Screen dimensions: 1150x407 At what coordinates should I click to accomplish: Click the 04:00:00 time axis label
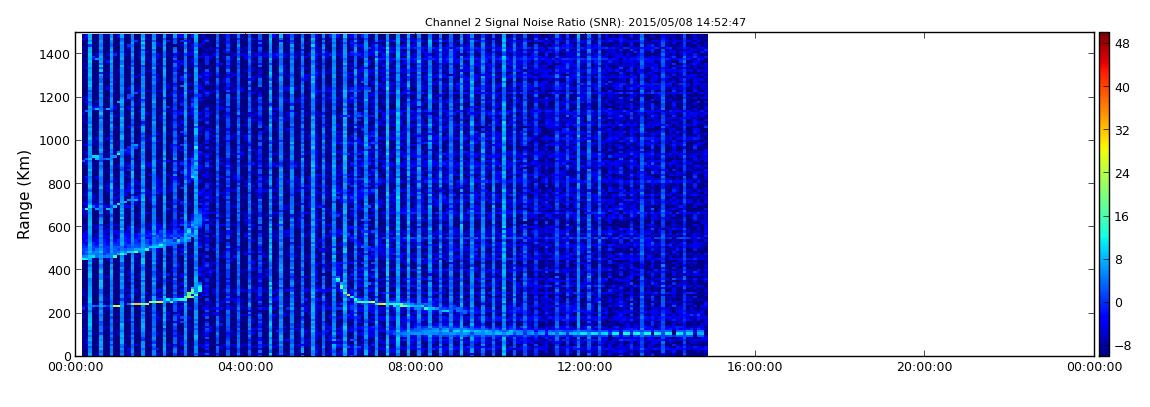(x=245, y=367)
